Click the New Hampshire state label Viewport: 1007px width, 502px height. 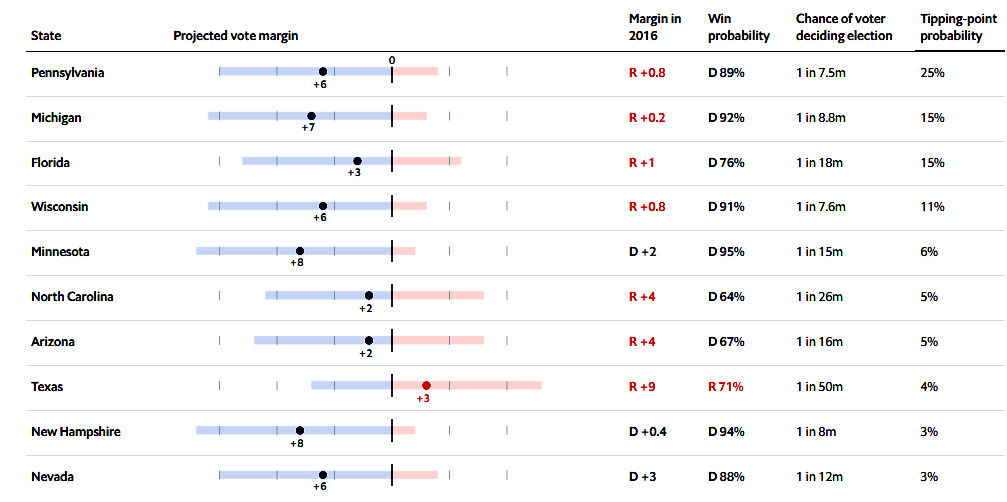point(76,431)
